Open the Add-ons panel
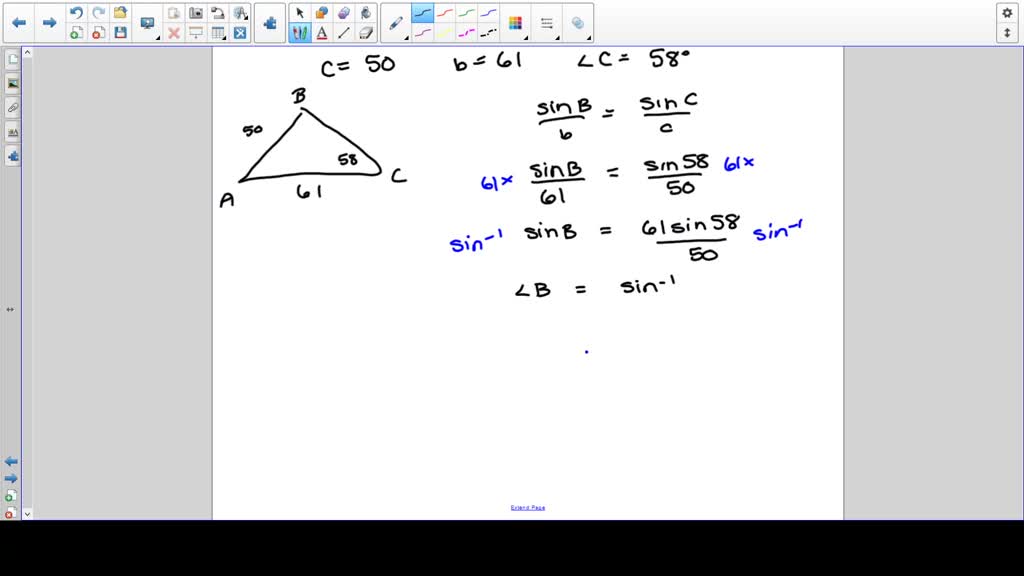 [11, 156]
